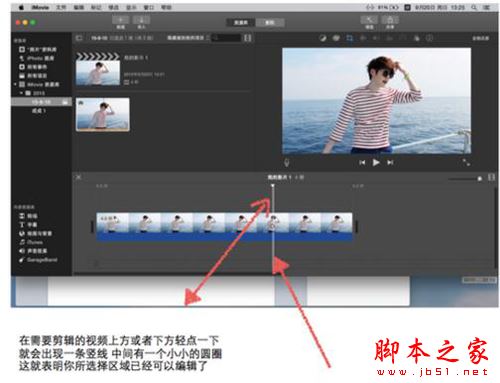500x383 pixels.
Task: Open the Modify menu in menu bar
Action: tap(114, 7)
